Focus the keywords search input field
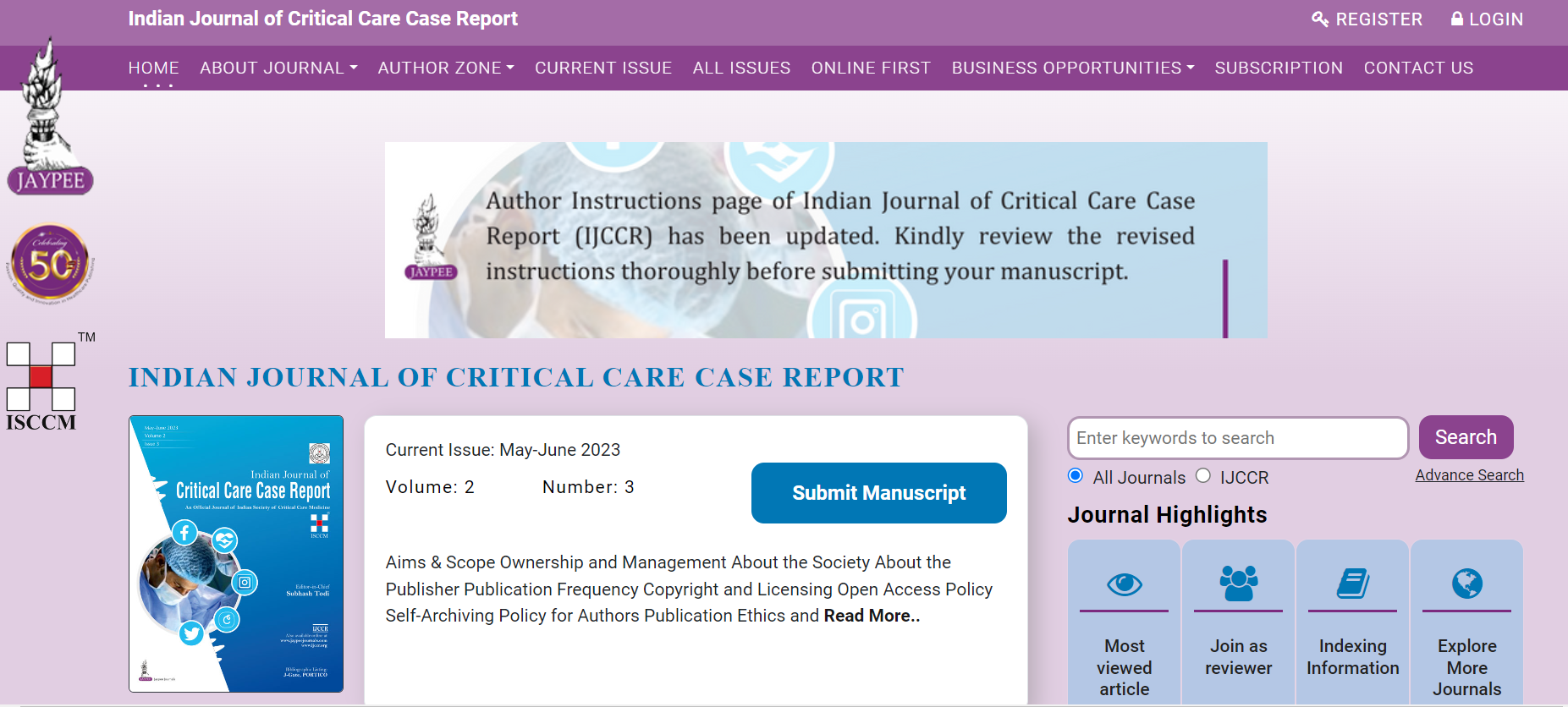This screenshot has width=1568, height=707. click(x=1238, y=438)
